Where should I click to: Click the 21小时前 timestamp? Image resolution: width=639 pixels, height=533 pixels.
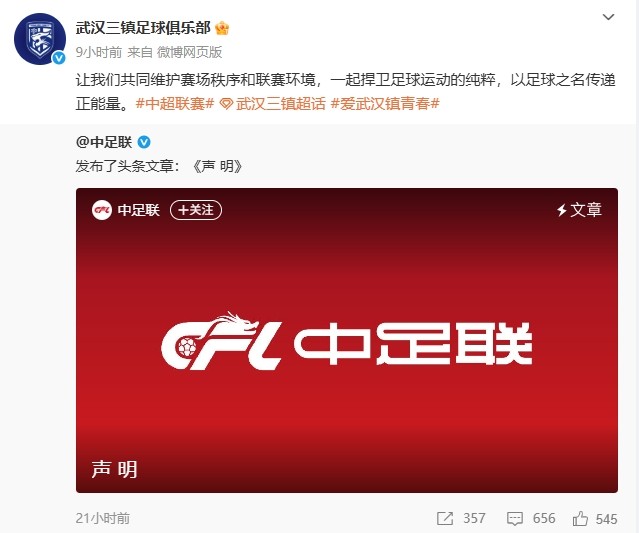pyautogui.click(x=103, y=518)
